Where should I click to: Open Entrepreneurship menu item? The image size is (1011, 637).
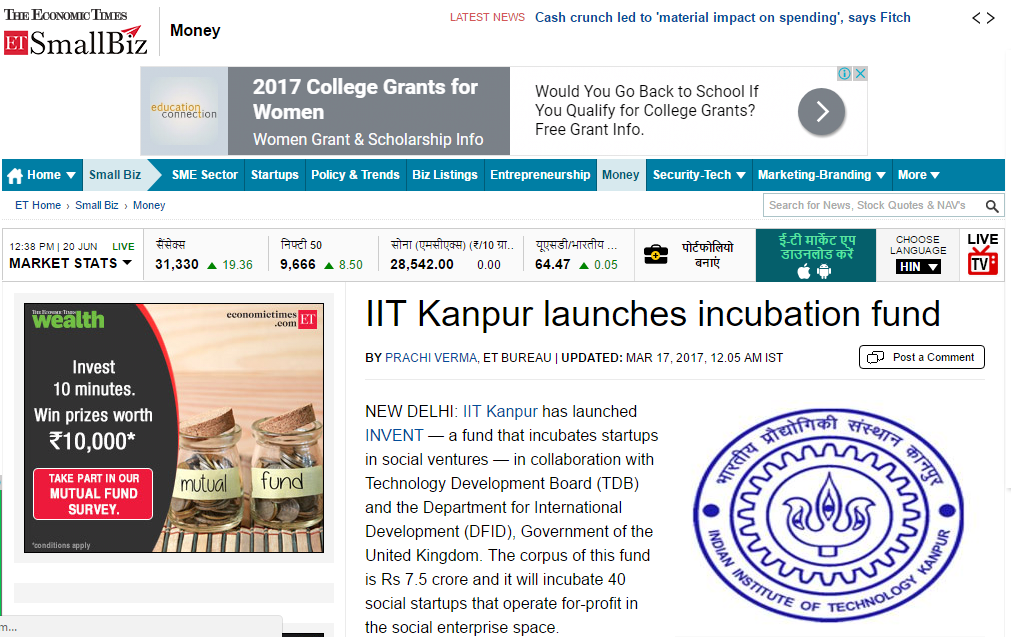click(x=540, y=175)
